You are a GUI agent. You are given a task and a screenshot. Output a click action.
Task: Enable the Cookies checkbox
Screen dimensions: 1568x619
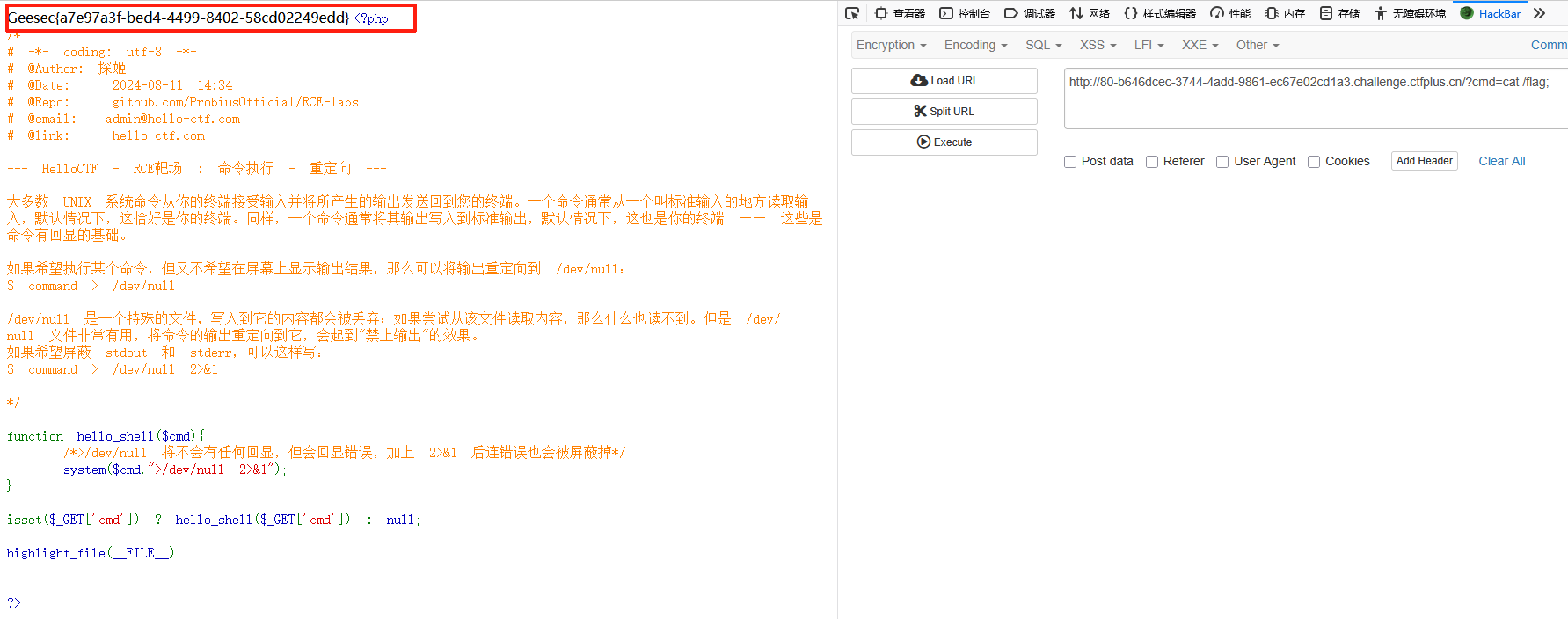click(x=1314, y=162)
